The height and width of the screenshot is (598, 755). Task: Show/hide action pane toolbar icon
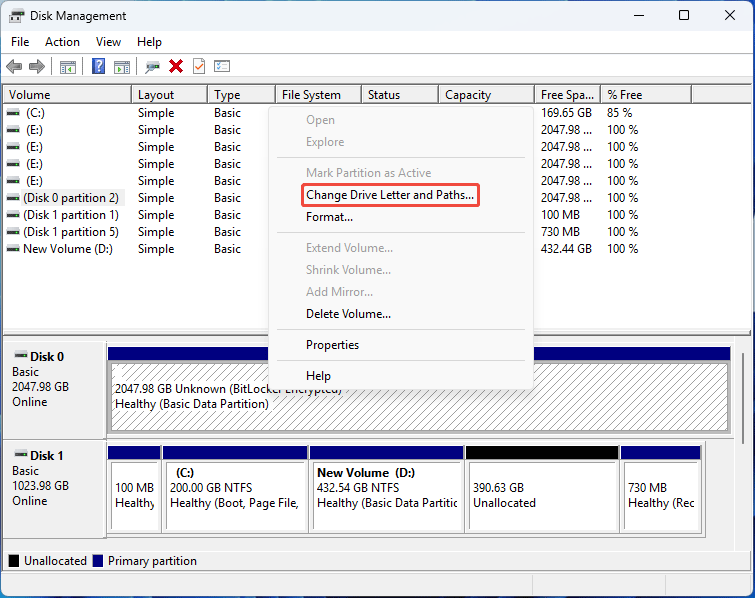pyautogui.click(x=122, y=66)
